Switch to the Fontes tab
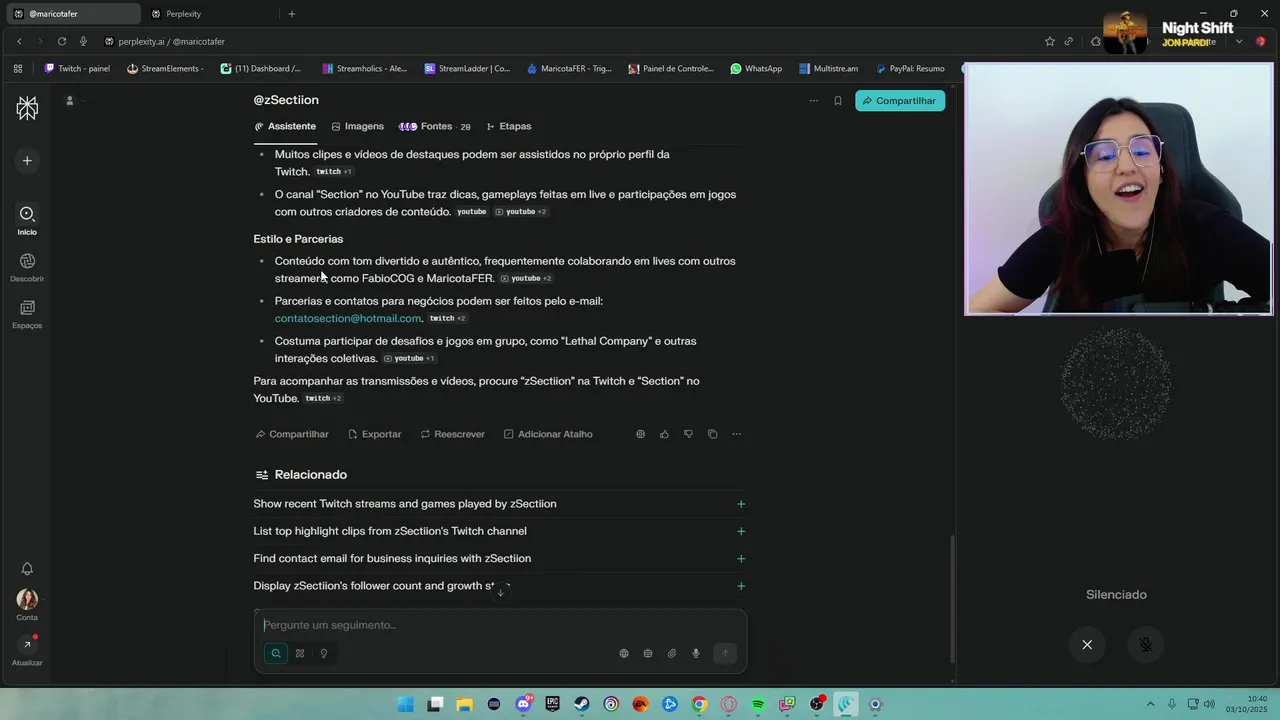 click(435, 127)
